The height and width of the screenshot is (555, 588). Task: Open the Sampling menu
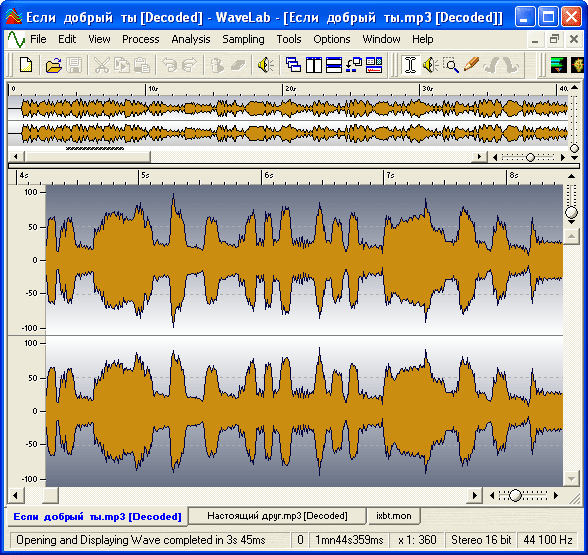click(243, 39)
